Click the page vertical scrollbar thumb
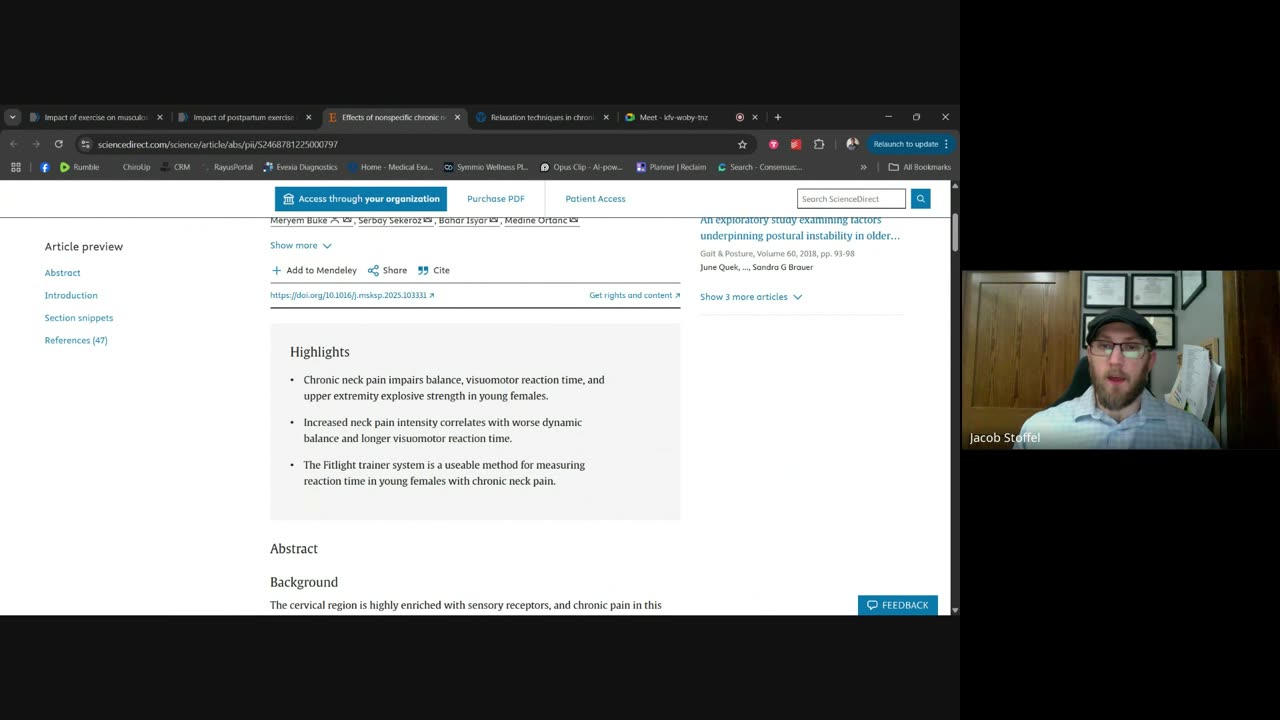The height and width of the screenshot is (720, 1280). point(955,232)
